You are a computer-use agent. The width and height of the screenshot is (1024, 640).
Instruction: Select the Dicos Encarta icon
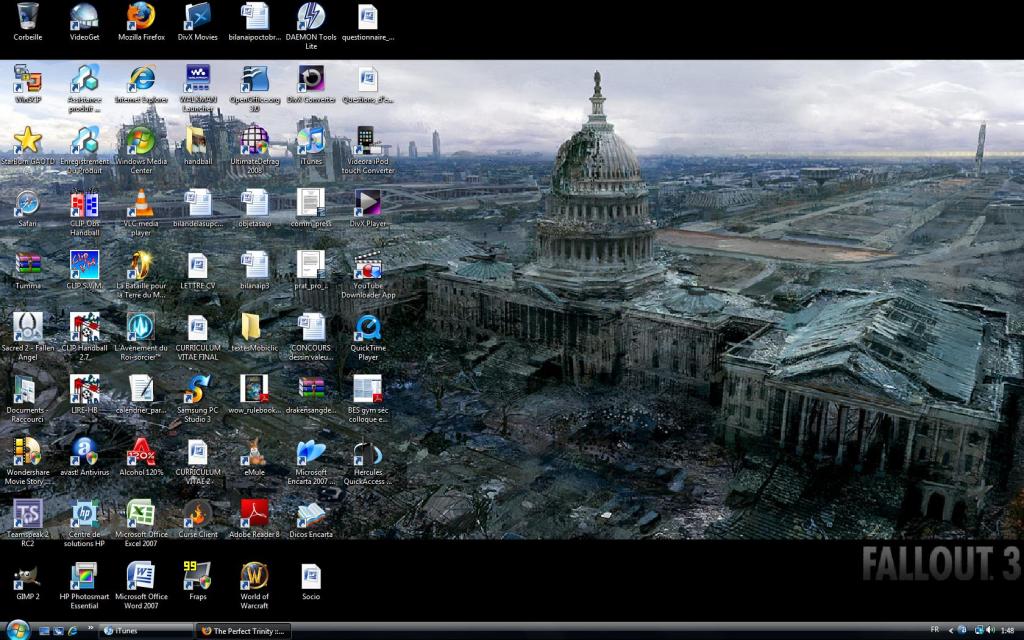[x=311, y=518]
